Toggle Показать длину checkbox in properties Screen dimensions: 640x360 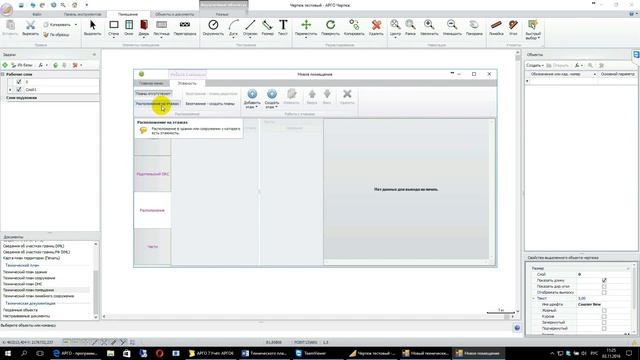click(x=604, y=280)
